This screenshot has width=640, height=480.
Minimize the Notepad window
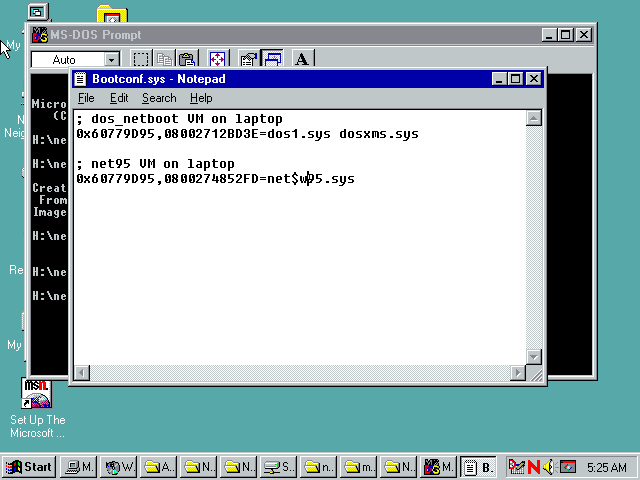pyautogui.click(x=499, y=79)
